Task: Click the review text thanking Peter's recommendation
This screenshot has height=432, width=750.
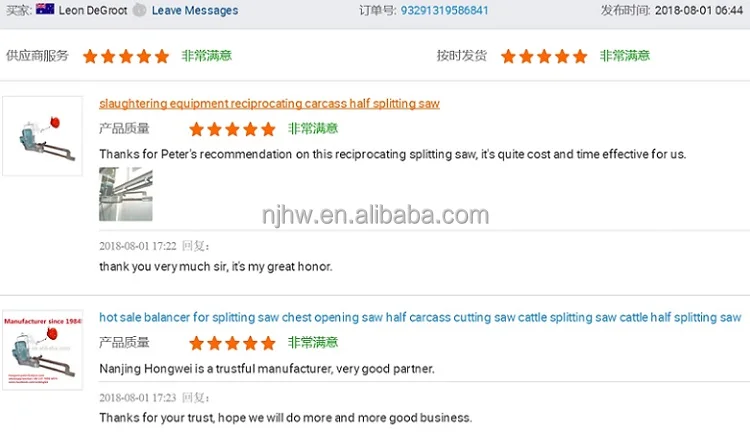Action: pyautogui.click(x=393, y=154)
